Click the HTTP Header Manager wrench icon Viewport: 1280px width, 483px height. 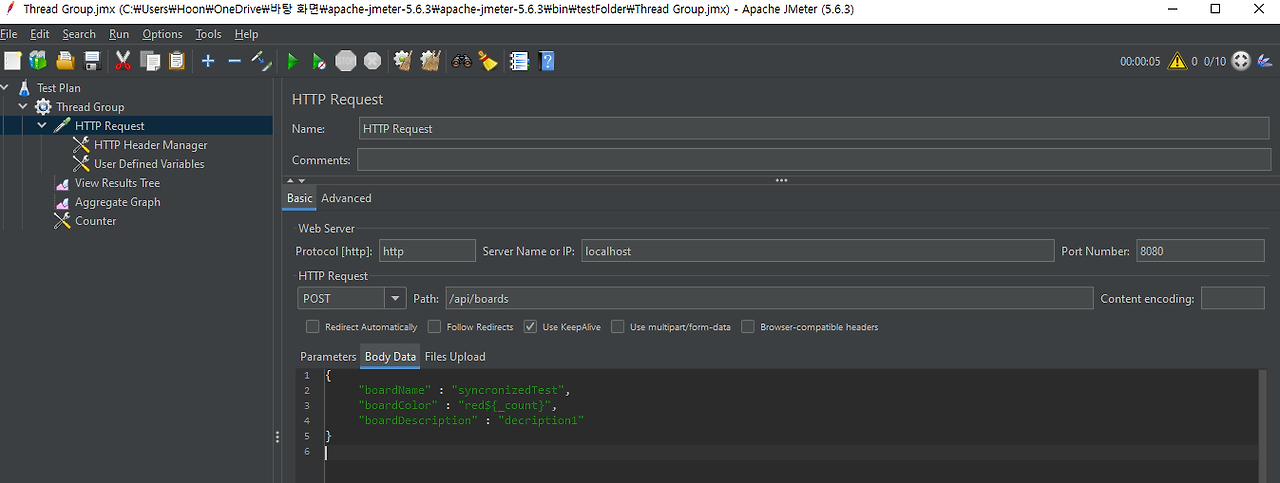pyautogui.click(x=81, y=145)
